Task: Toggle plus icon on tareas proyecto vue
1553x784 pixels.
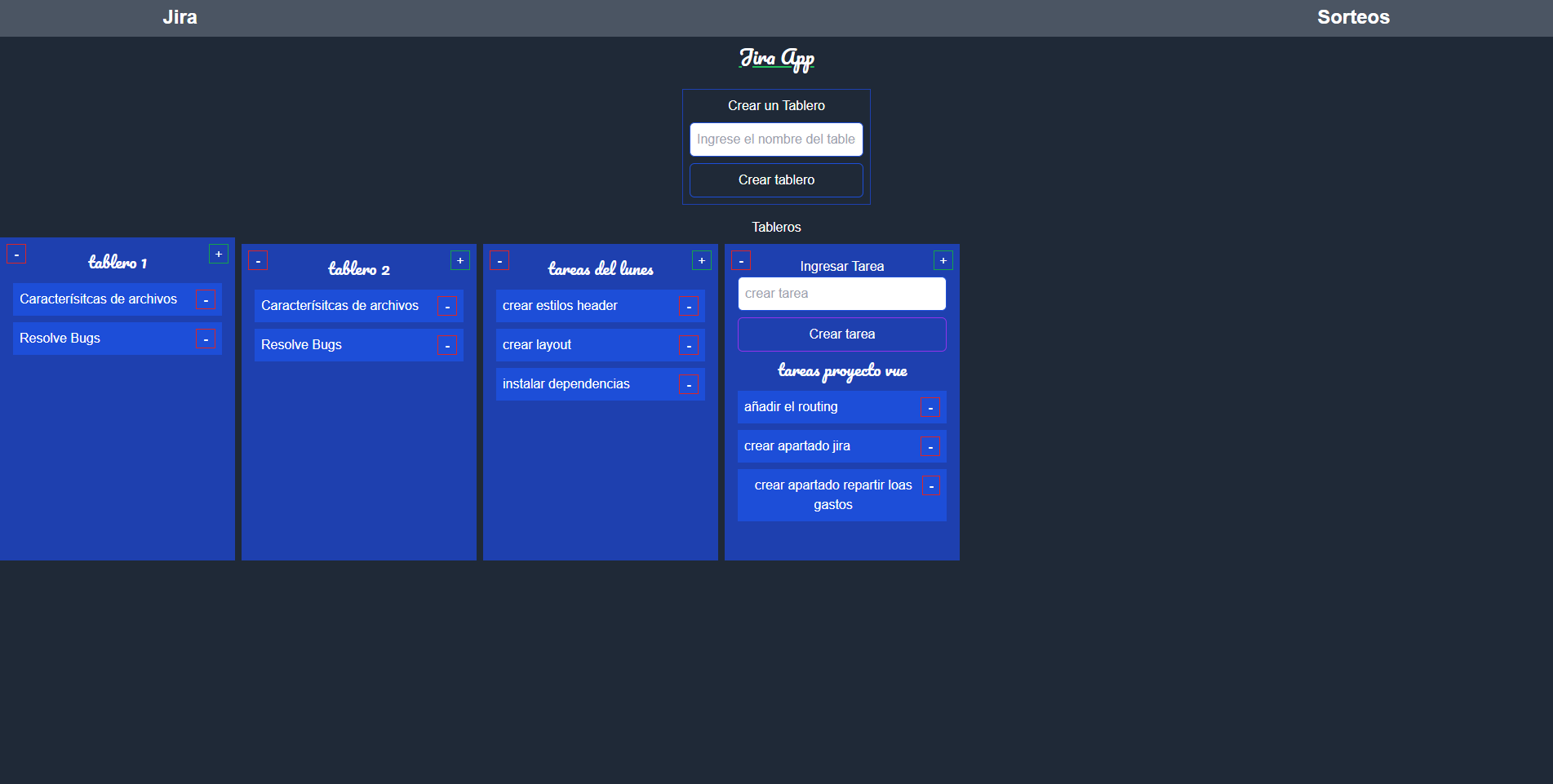Action: pyautogui.click(x=943, y=260)
